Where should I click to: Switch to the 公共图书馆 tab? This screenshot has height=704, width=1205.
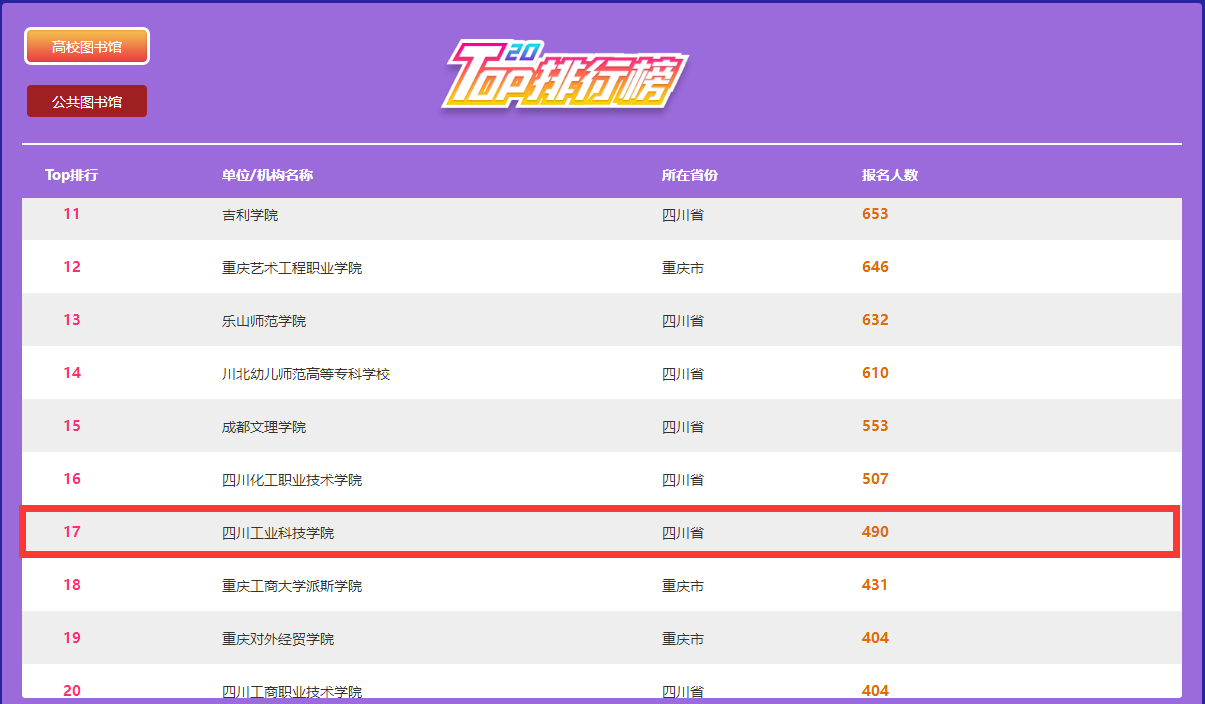87,101
